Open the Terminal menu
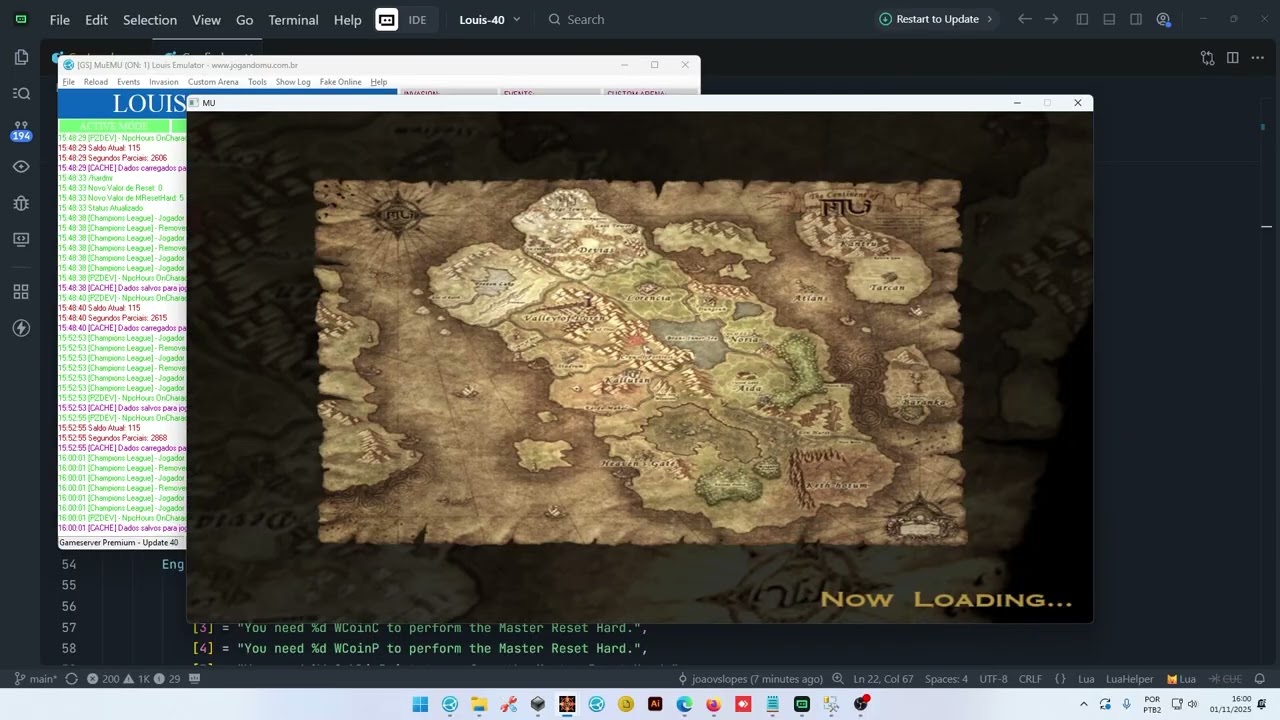This screenshot has width=1280, height=720. pos(293,19)
